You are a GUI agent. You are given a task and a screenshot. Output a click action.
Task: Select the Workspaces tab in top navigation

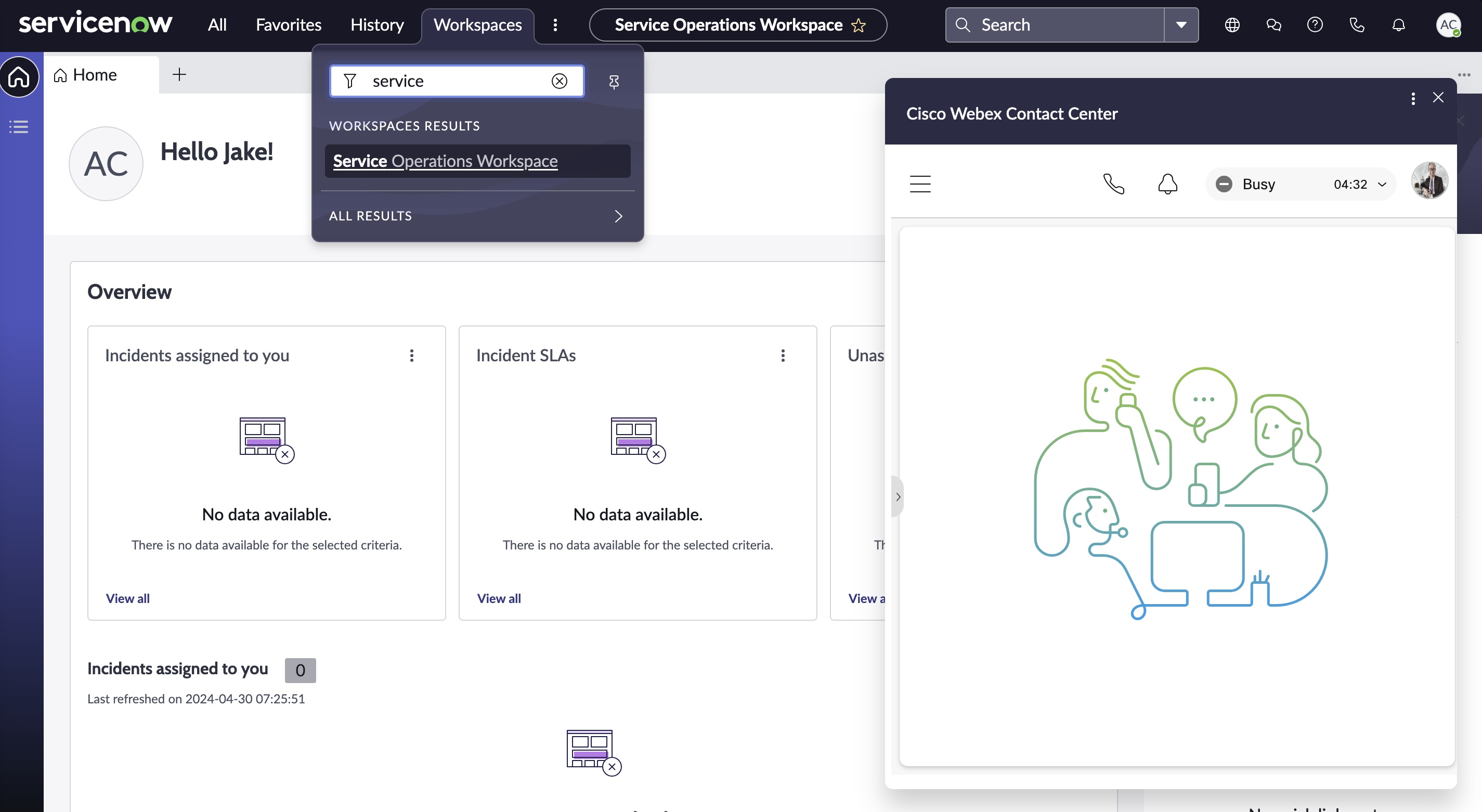coord(477,24)
